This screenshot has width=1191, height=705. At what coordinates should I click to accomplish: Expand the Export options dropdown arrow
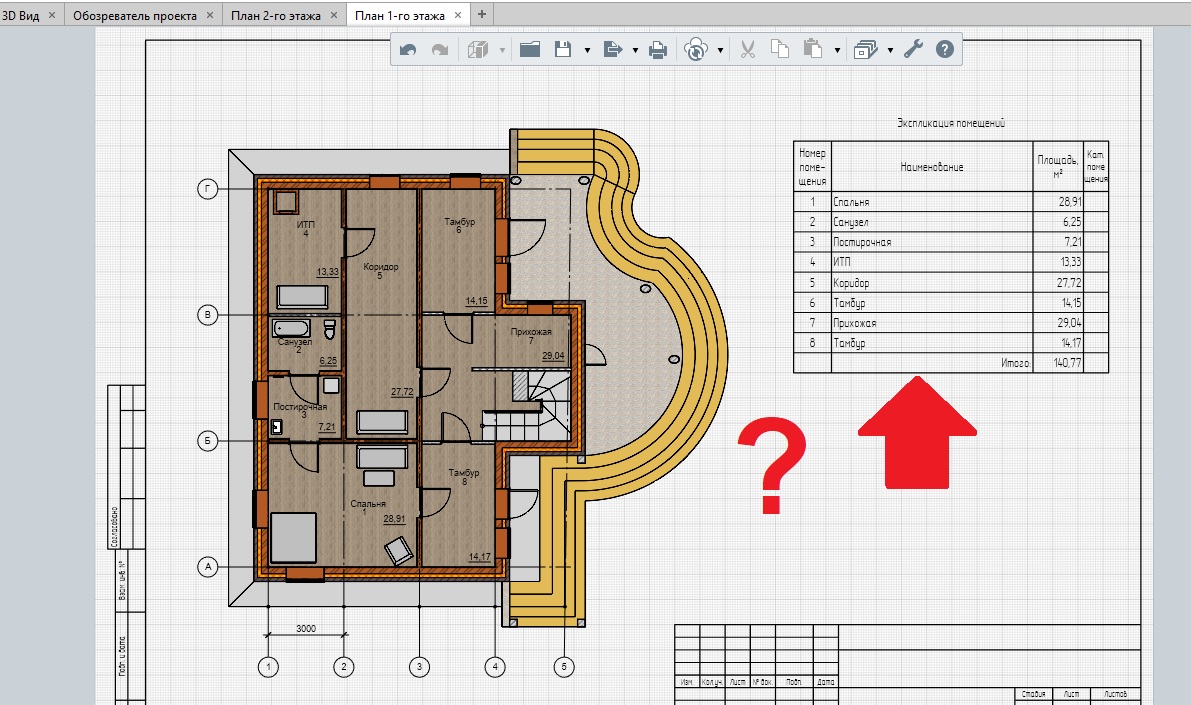(x=635, y=51)
